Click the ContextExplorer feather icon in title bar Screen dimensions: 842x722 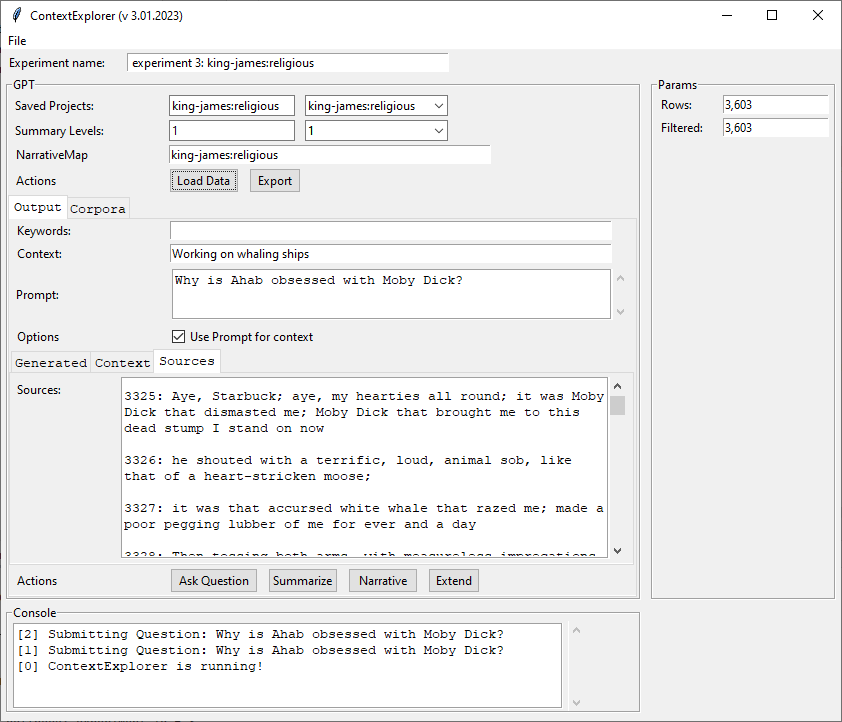(15, 16)
